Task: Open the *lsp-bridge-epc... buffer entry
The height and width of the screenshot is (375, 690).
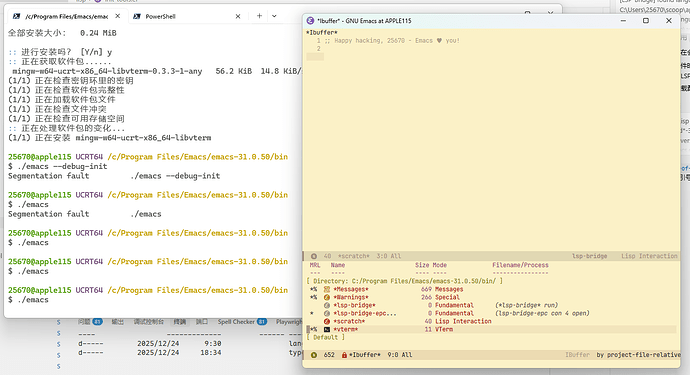Action: [x=365, y=313]
